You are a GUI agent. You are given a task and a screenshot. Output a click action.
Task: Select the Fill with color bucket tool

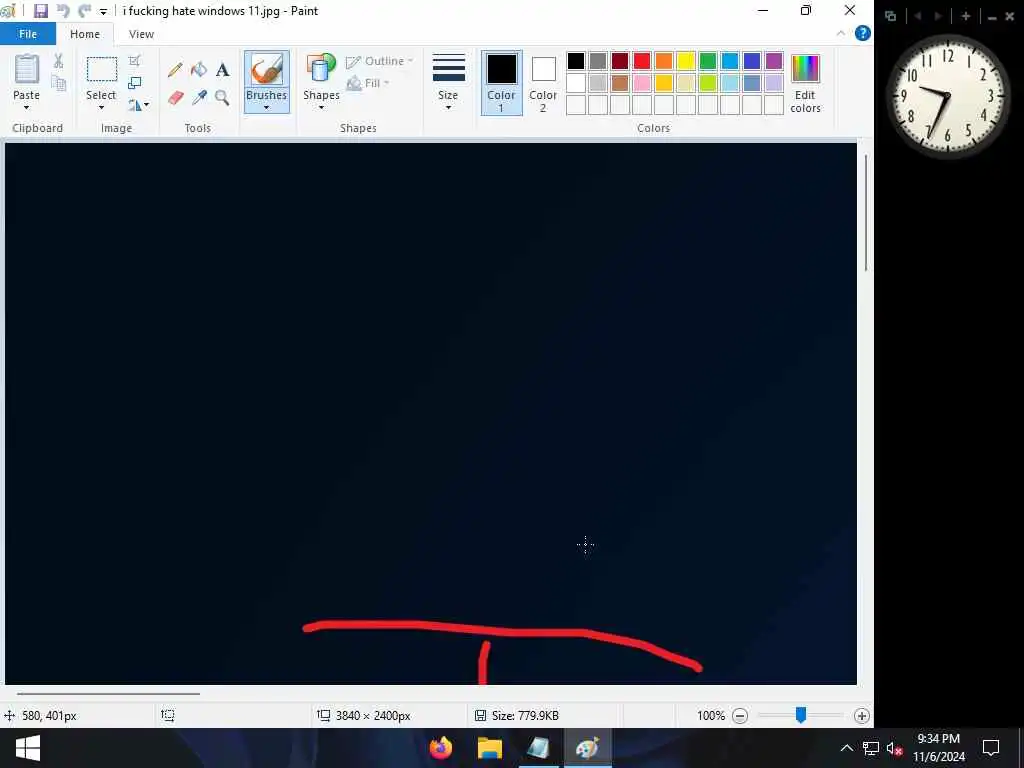click(199, 69)
